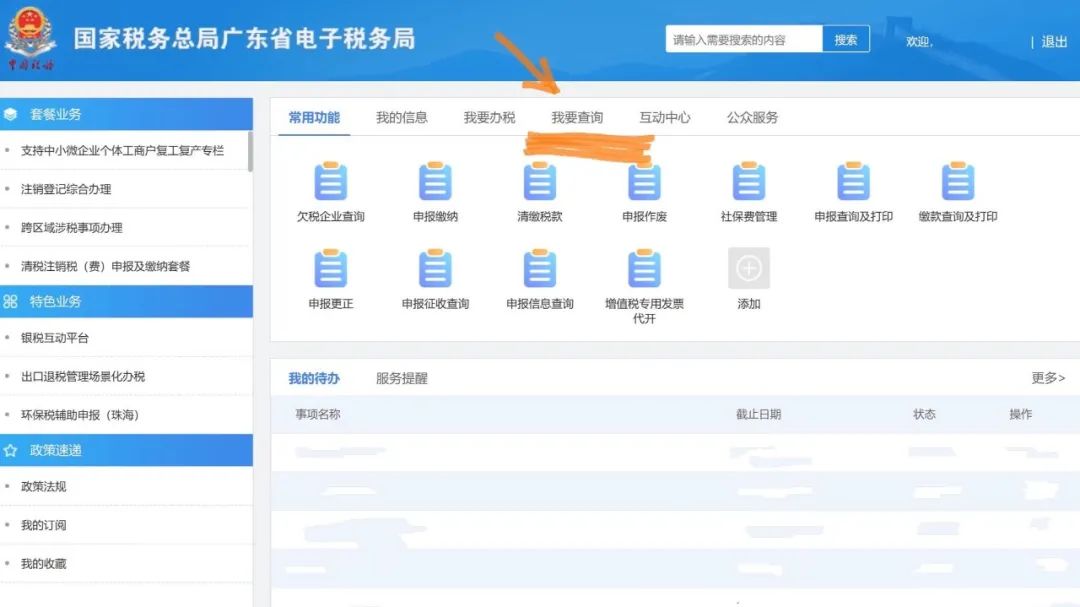This screenshot has height=607, width=1080.
Task: Open 跨区域涉税事项办理 in sidebar
Action: coord(72,227)
